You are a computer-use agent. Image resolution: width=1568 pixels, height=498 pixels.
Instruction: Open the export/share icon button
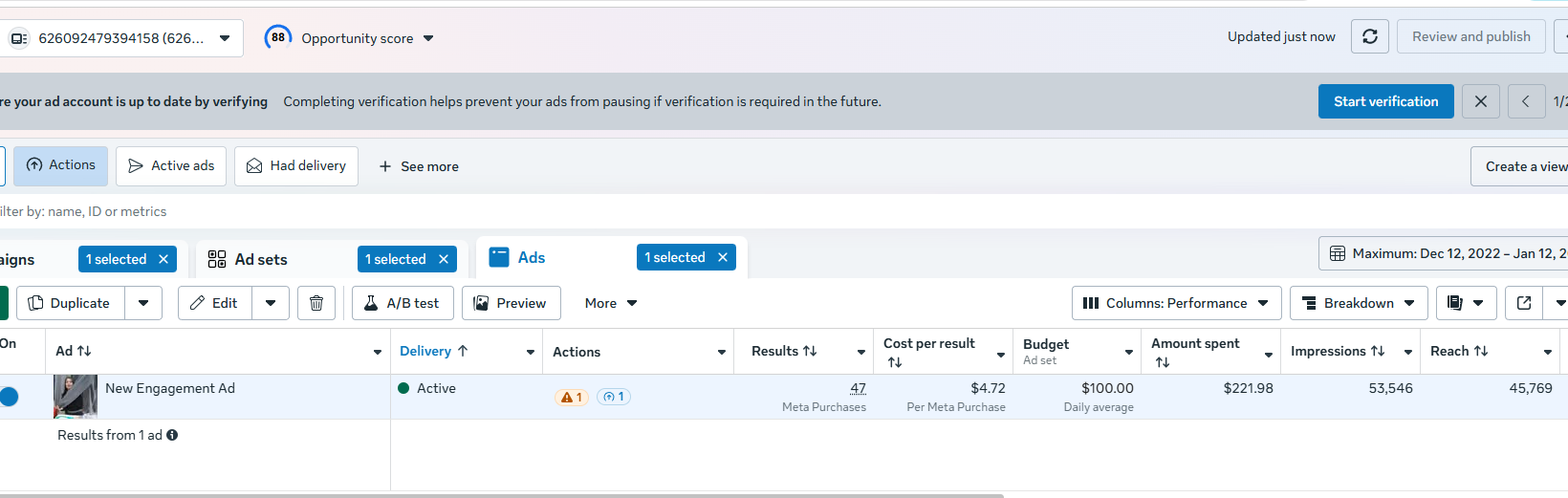(1524, 303)
